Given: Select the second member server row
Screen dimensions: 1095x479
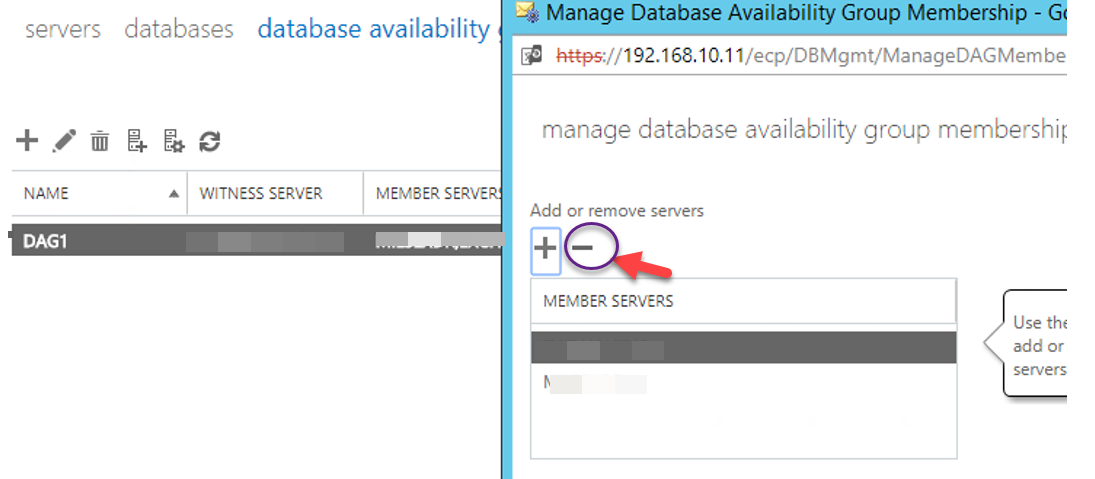Looking at the screenshot, I should [x=743, y=383].
